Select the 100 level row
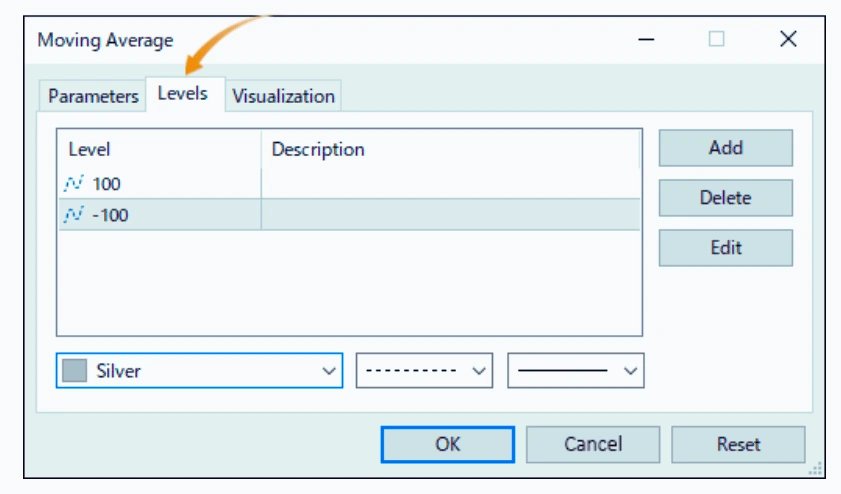841x494 pixels. coord(349,183)
